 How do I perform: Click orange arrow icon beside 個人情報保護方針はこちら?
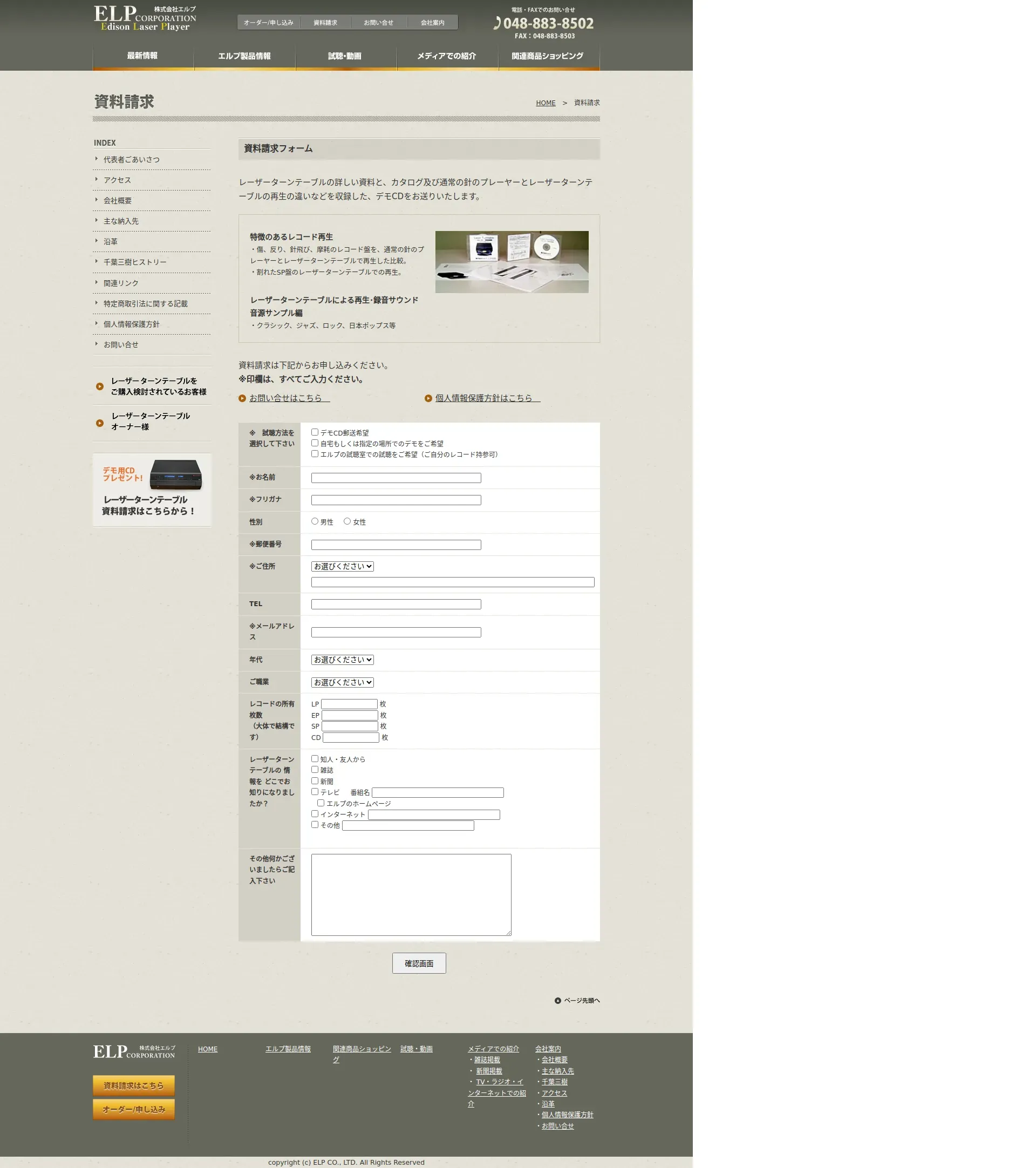click(x=428, y=398)
